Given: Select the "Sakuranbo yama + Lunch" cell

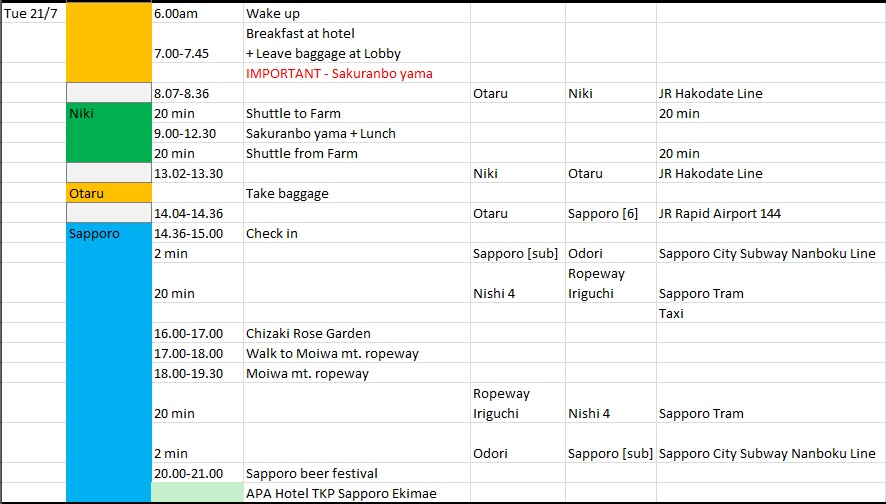Looking at the screenshot, I should pos(320,133).
